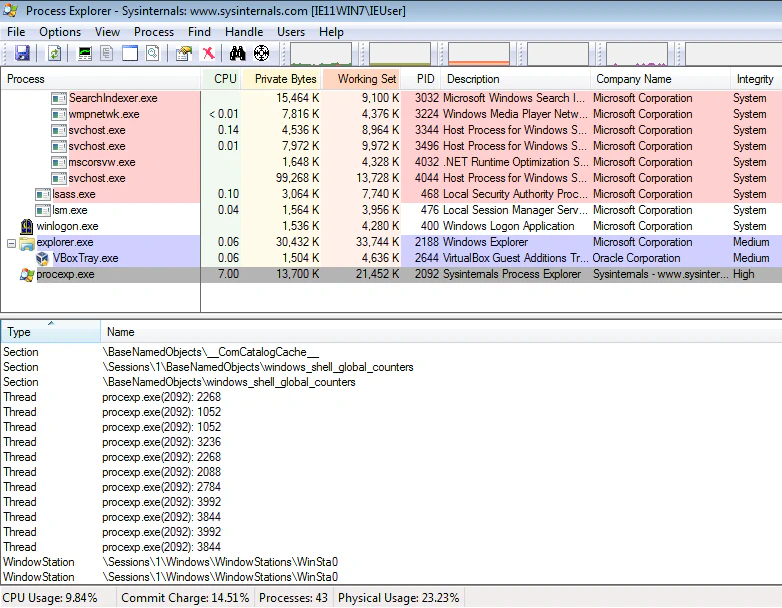Click Commit Charge 14.51% in status bar
Screen dimensions: 782x608
click(x=185, y=598)
